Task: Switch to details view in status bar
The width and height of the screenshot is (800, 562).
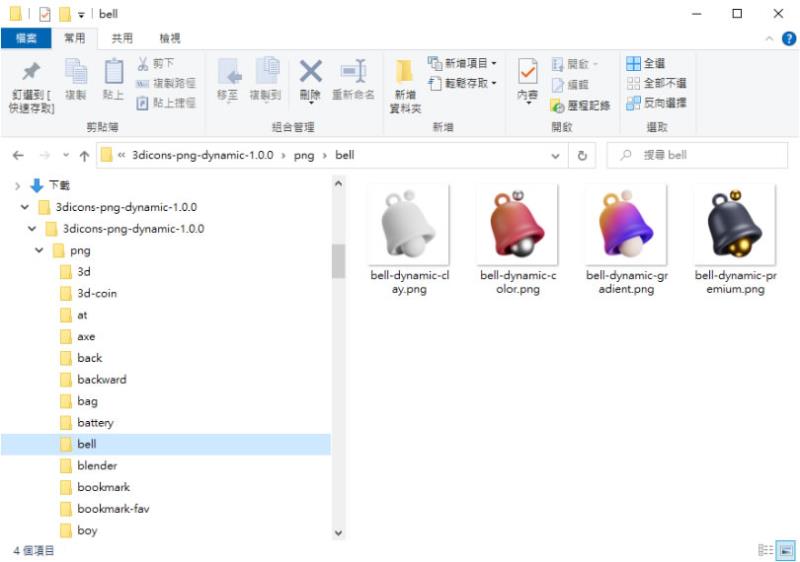Action: click(x=765, y=550)
